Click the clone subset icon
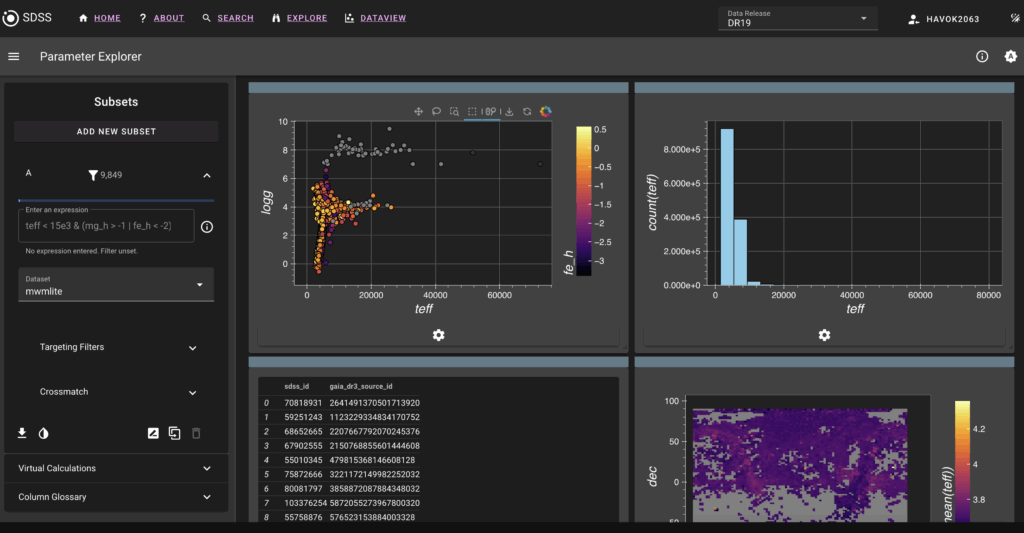Image resolution: width=1024 pixels, height=533 pixels. [x=174, y=433]
